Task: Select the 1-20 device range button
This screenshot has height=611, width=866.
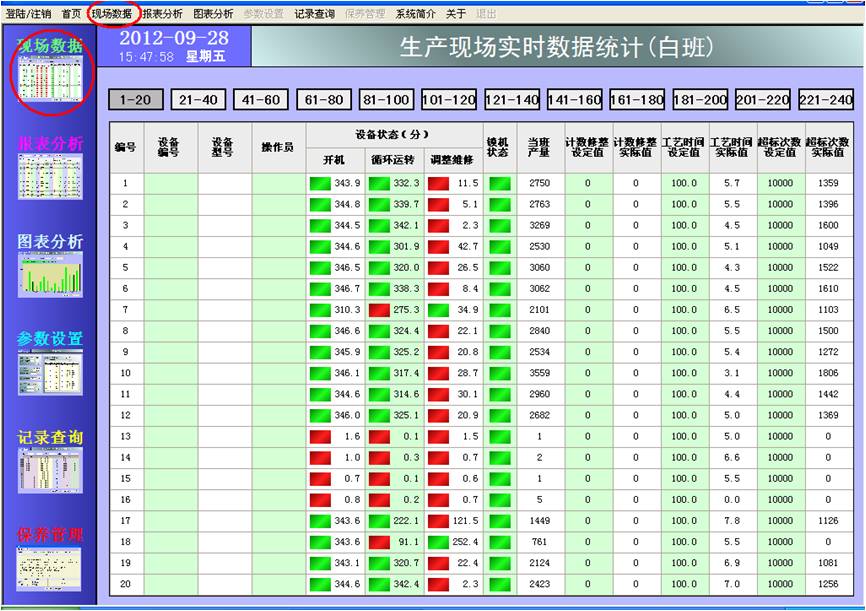Action: coord(135,100)
